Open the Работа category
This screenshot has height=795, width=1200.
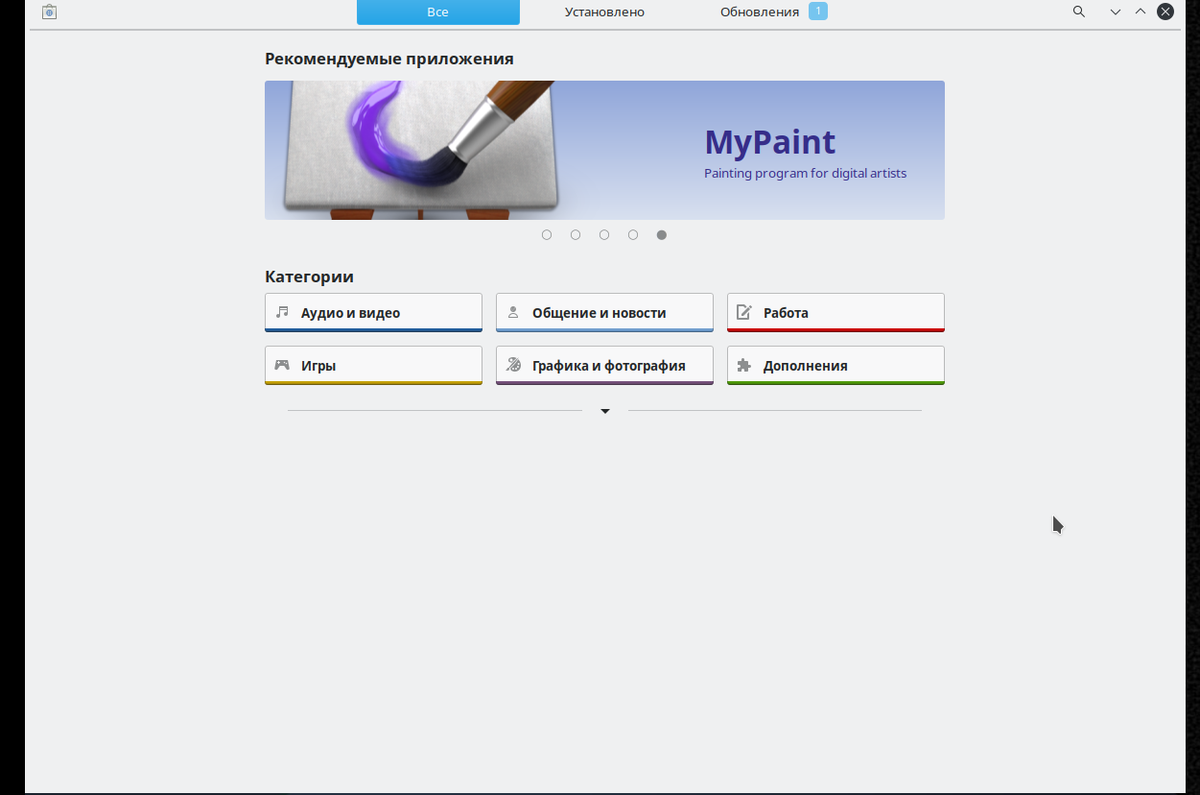[835, 312]
